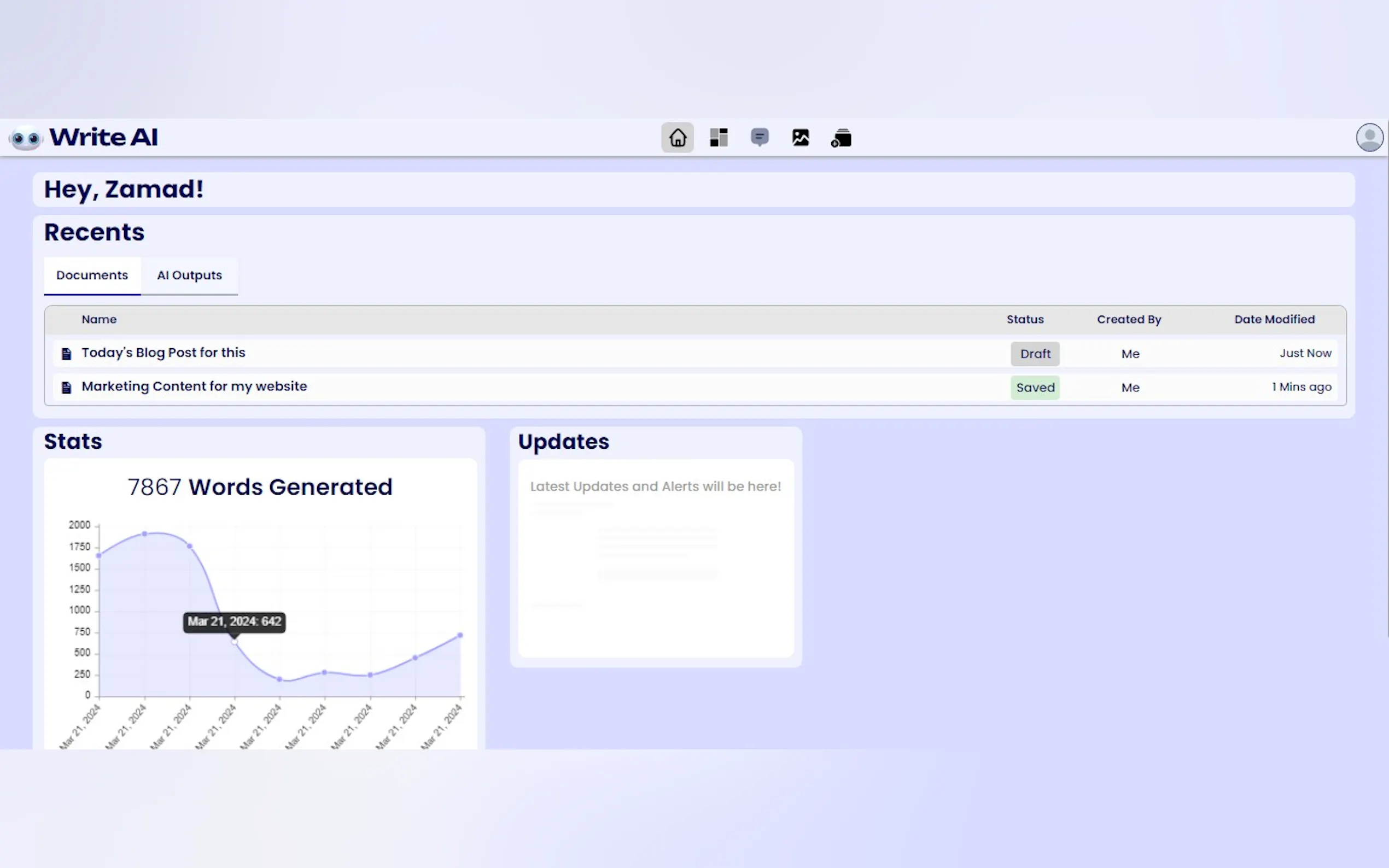Image resolution: width=1389 pixels, height=868 pixels.
Task: Open "Today's Blog Post for this" document
Action: [x=163, y=353]
